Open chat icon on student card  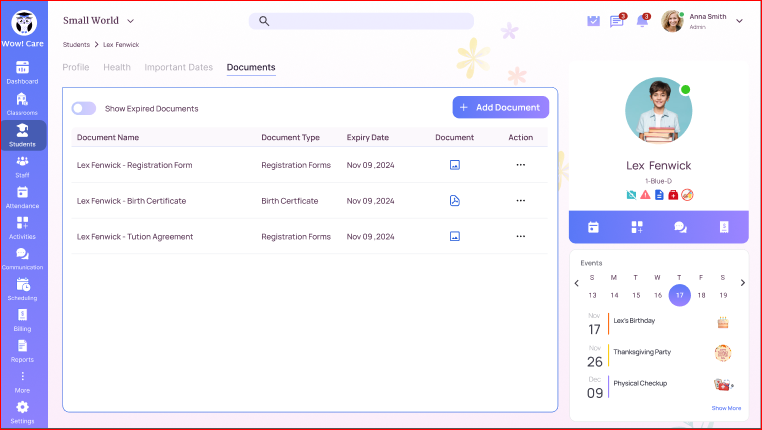tap(680, 227)
